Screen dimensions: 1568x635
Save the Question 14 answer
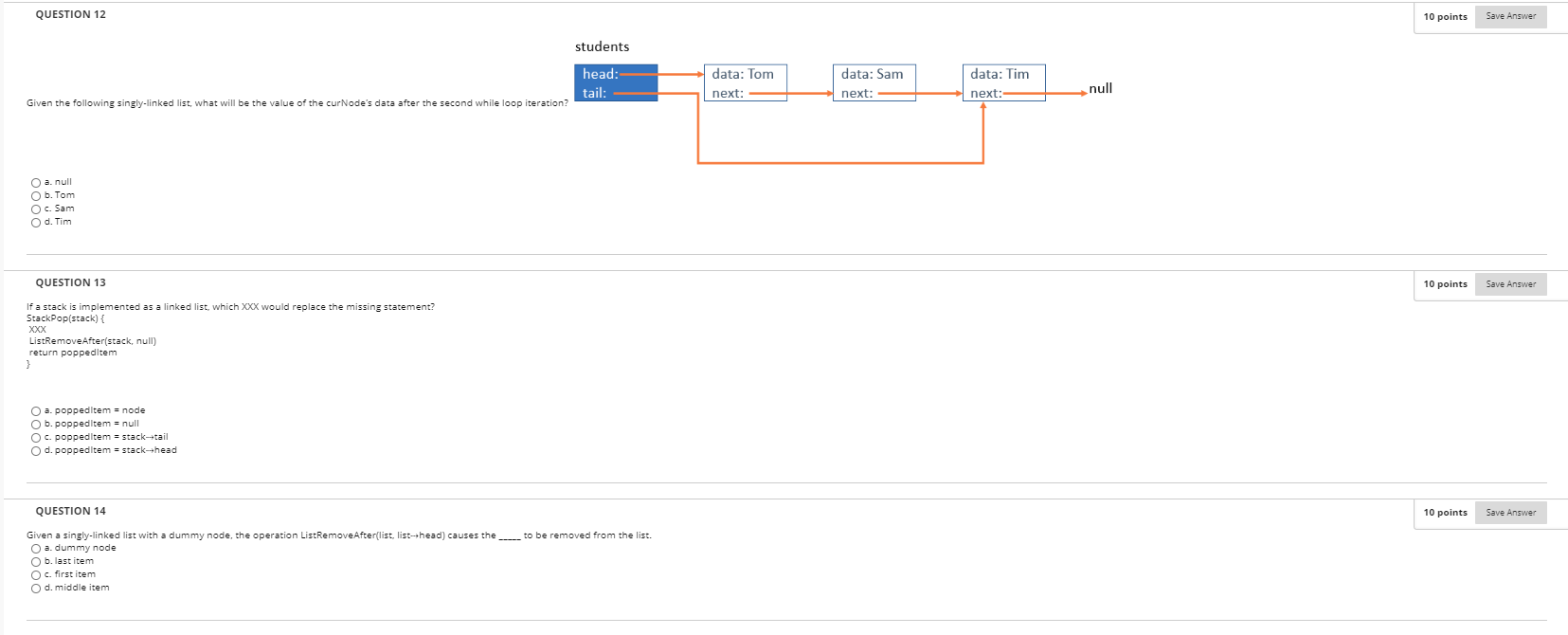(1510, 513)
